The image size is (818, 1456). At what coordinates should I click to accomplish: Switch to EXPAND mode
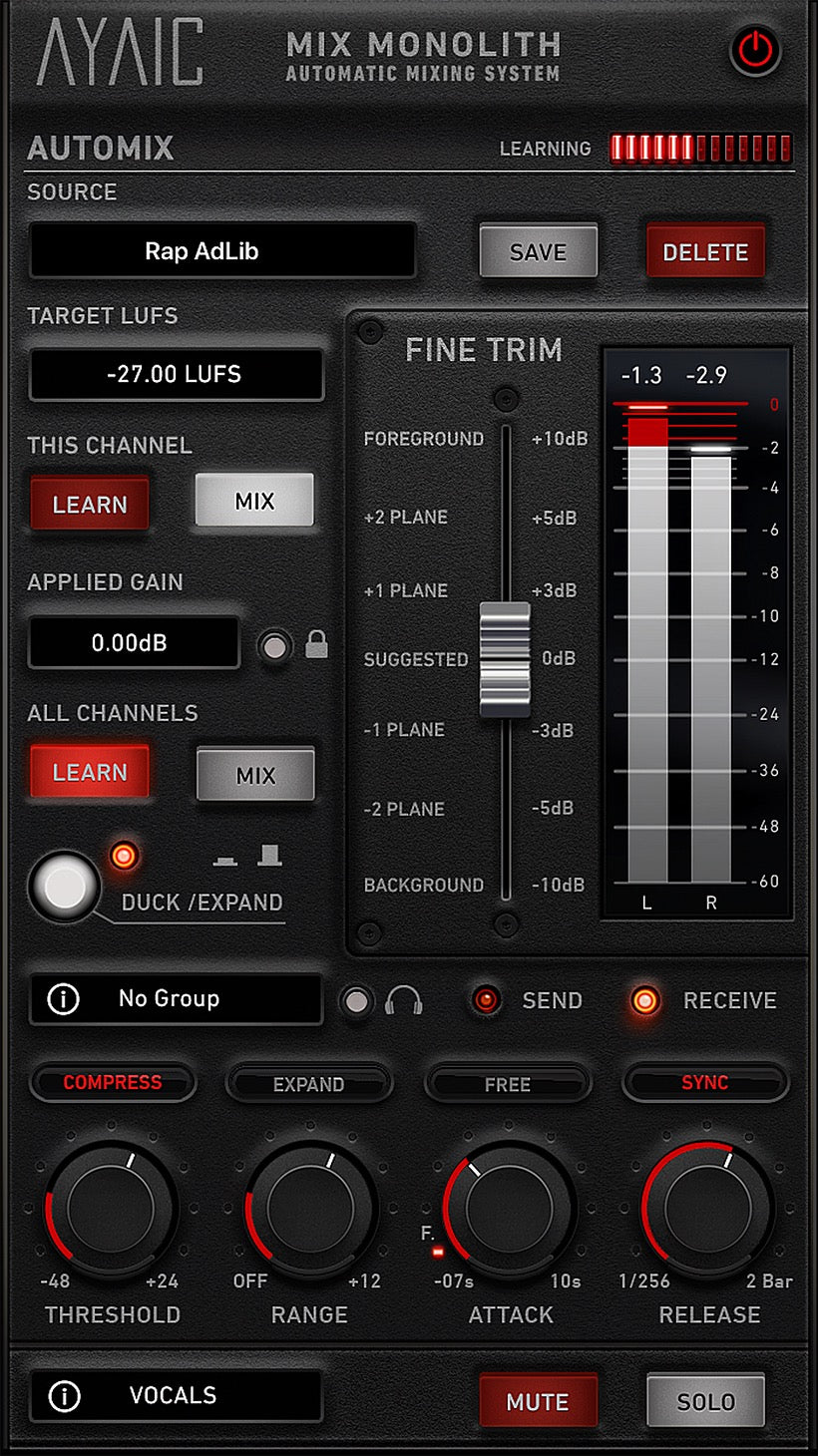point(308,1084)
